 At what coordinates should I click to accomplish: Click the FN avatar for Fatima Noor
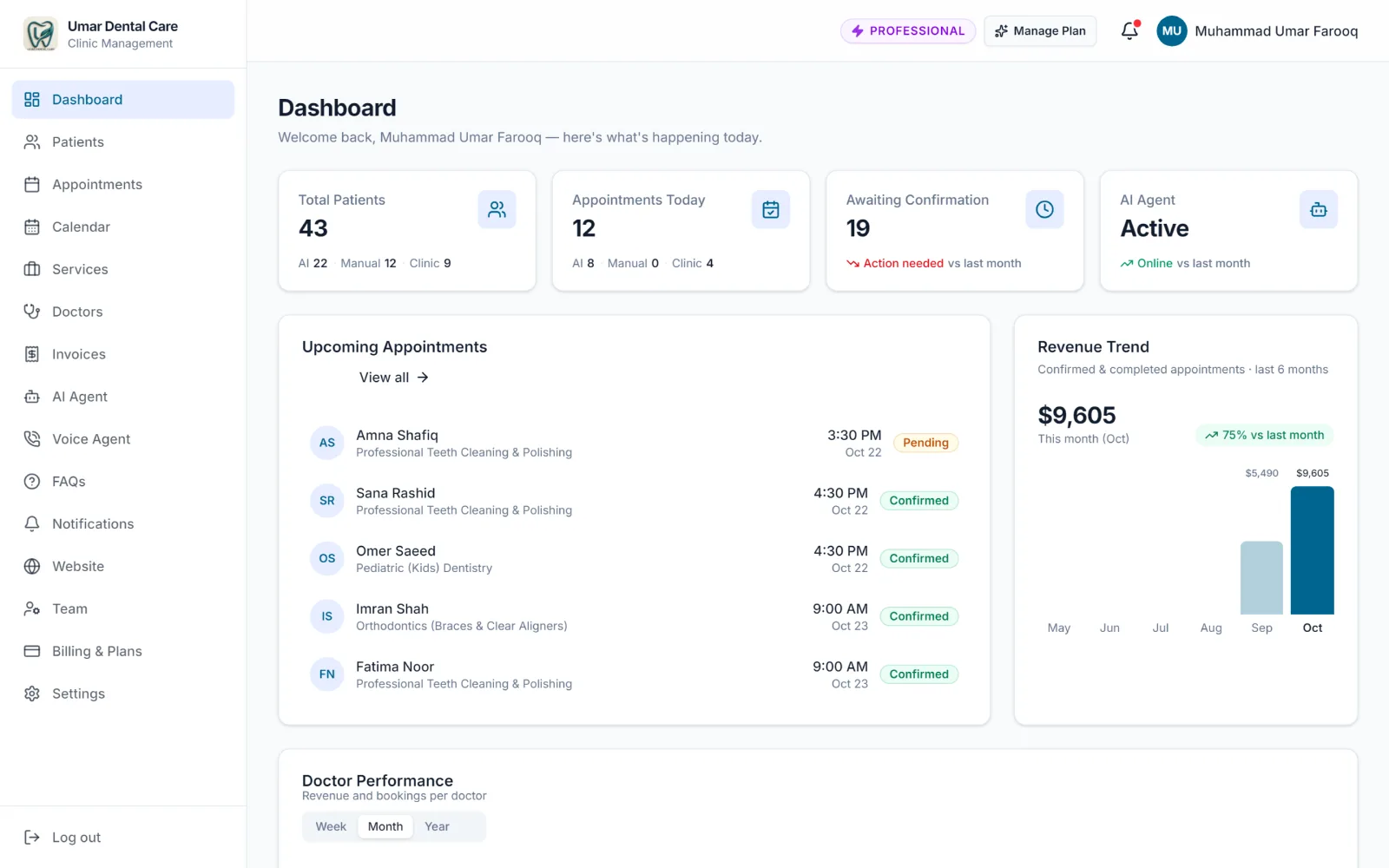tap(327, 674)
